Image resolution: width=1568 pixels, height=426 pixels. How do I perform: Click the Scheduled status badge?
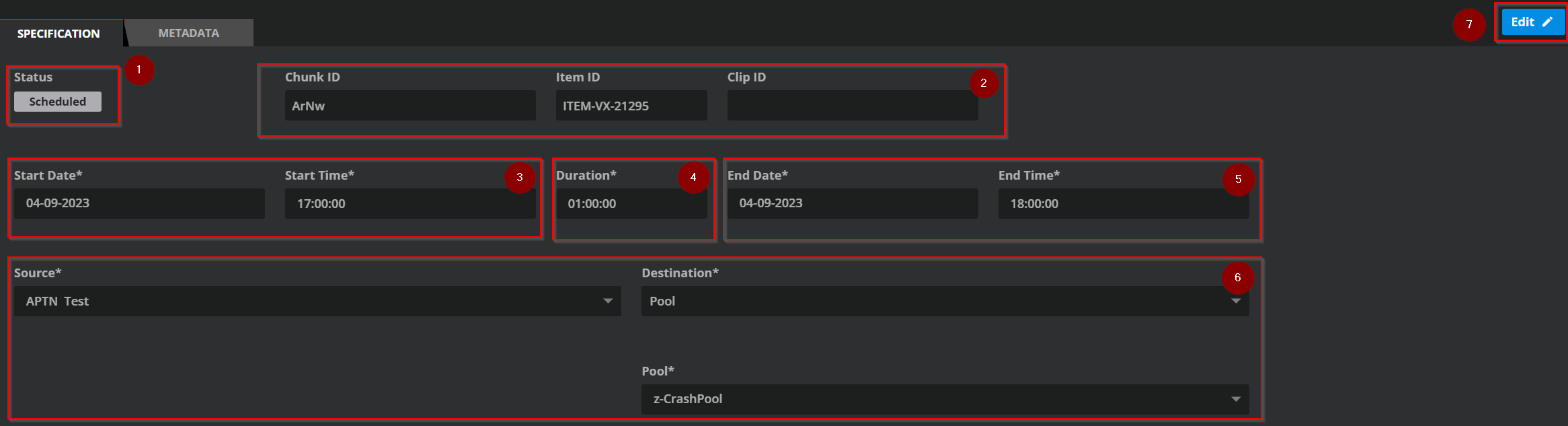coord(58,102)
